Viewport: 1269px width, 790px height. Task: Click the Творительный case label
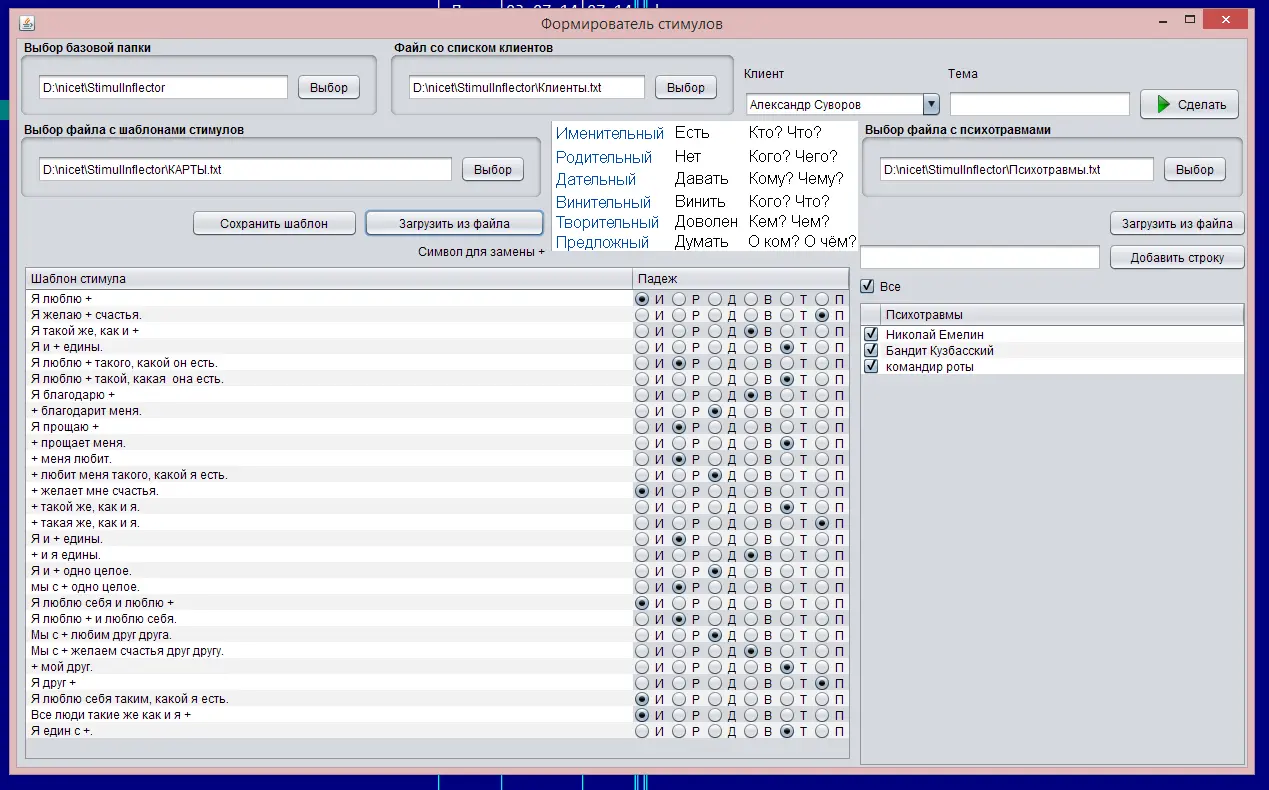pyautogui.click(x=607, y=222)
